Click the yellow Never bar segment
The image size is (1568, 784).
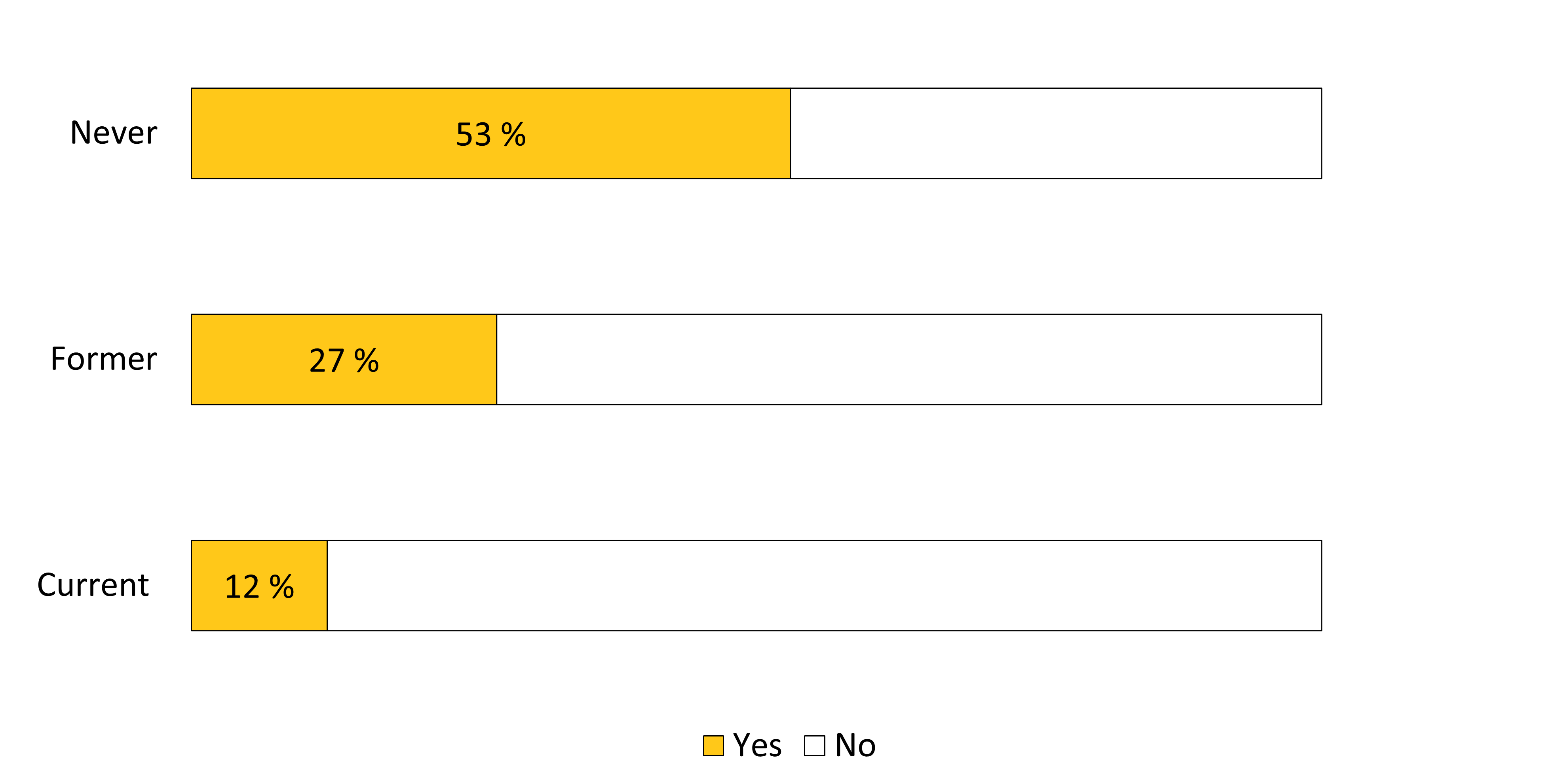[x=490, y=133]
